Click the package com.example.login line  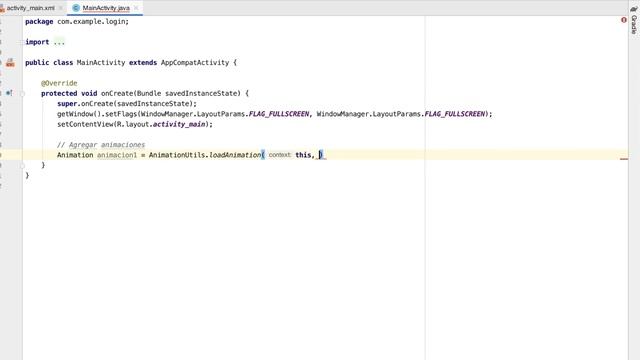click(77, 22)
